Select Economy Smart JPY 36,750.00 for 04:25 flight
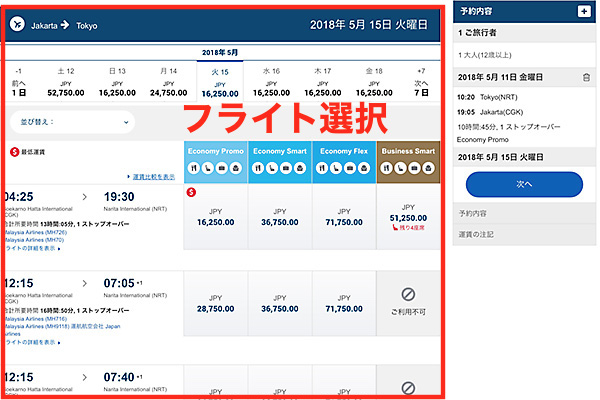 click(280, 217)
